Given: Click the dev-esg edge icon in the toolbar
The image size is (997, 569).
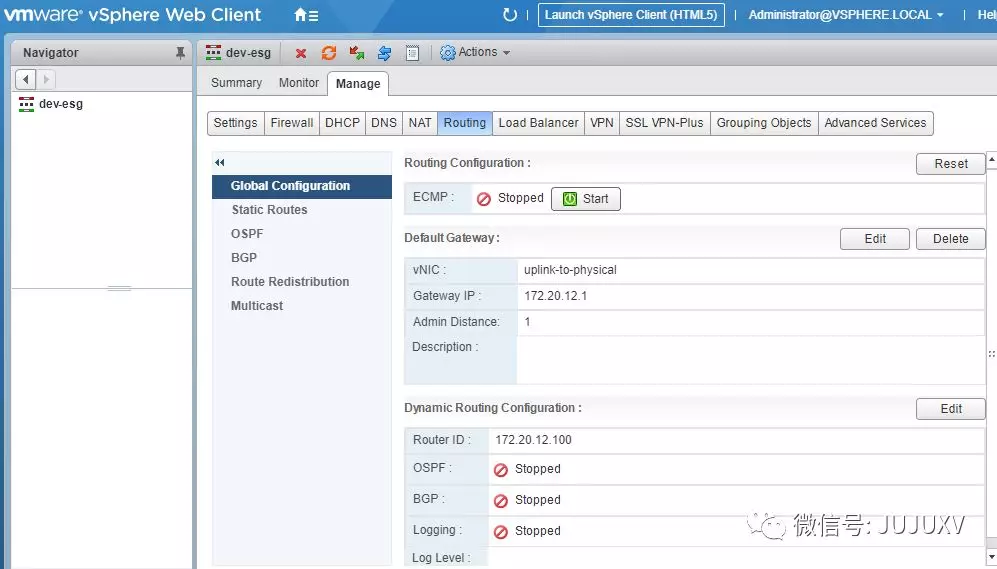Looking at the screenshot, I should click(x=214, y=53).
